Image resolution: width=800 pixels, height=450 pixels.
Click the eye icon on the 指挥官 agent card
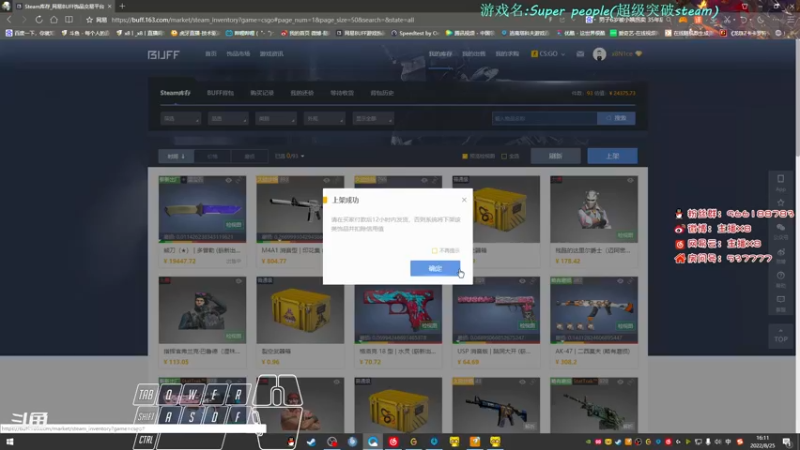pyautogui.click(x=239, y=281)
